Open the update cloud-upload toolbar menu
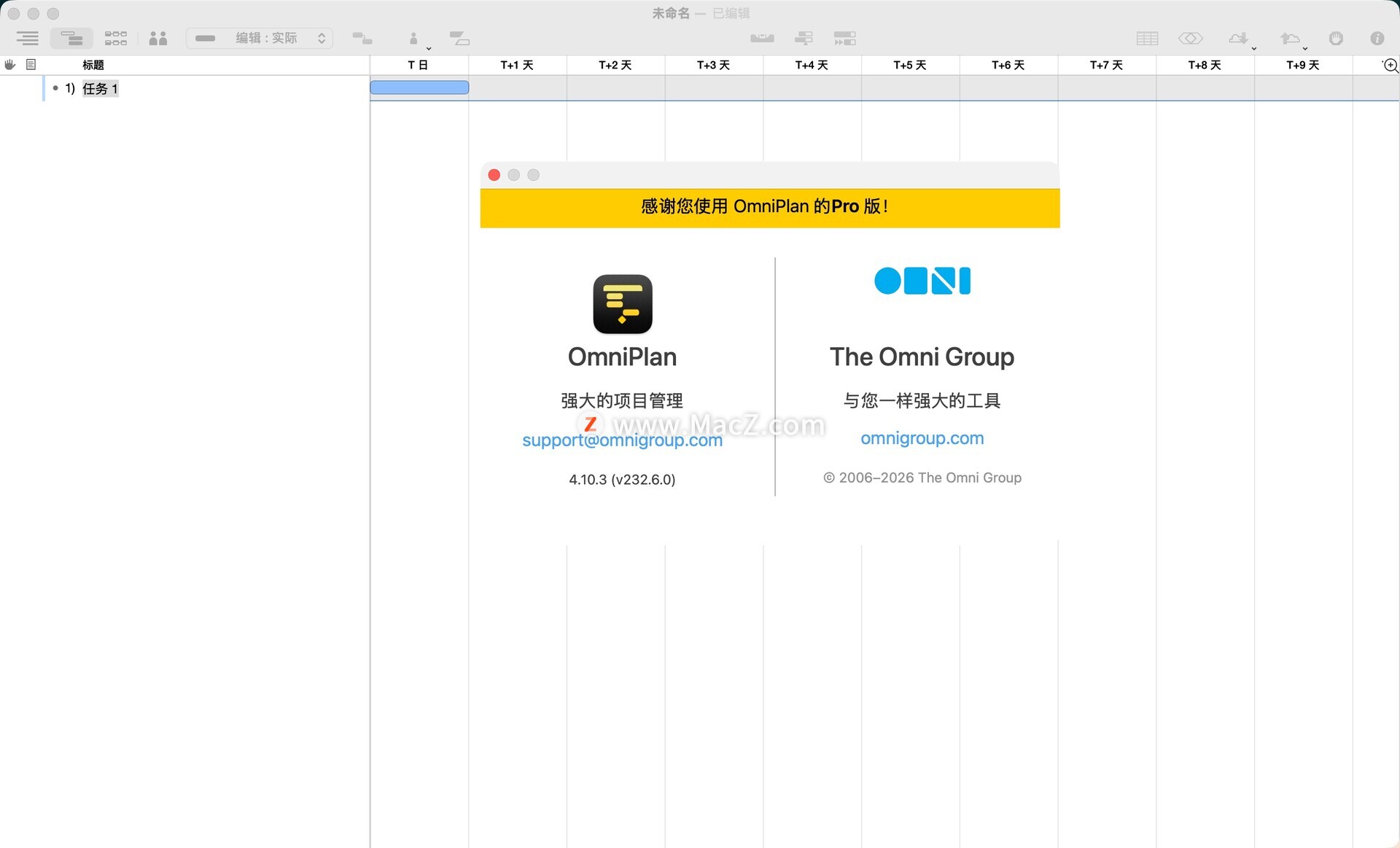The height and width of the screenshot is (848, 1400). click(x=1293, y=39)
